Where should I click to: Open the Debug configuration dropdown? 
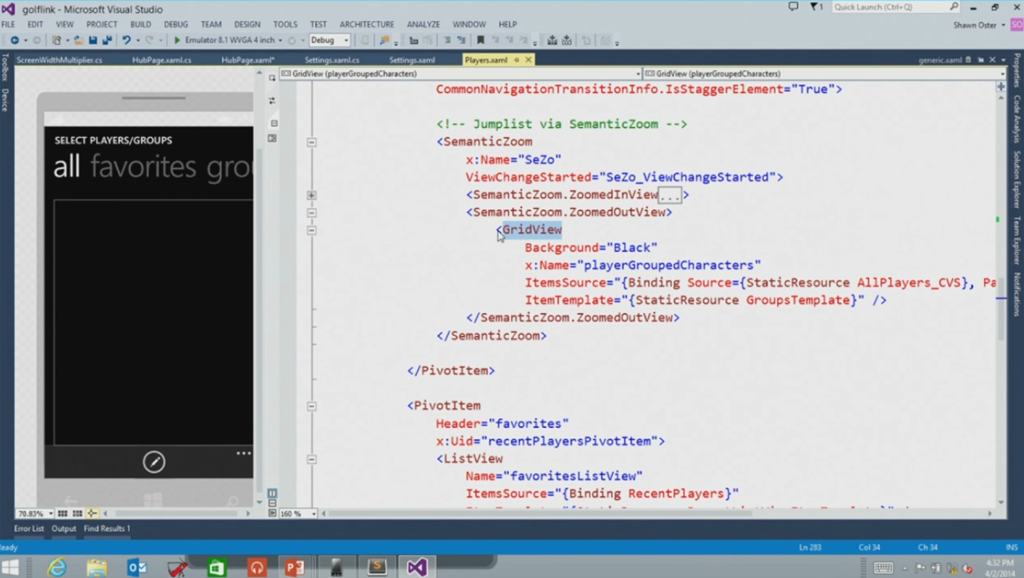coord(330,40)
